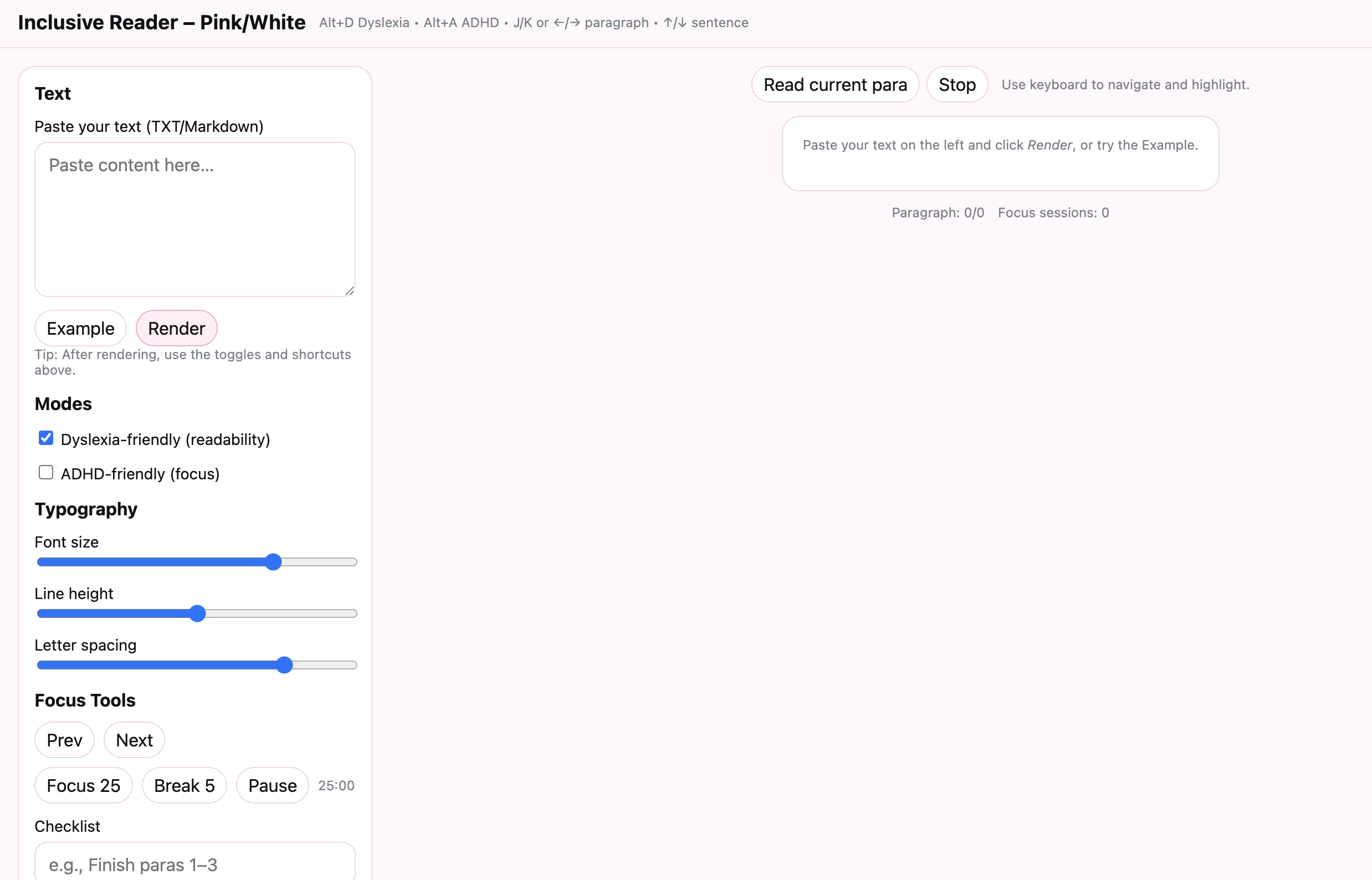1372x880 pixels.
Task: Click the 25:00 timer display
Action: (x=336, y=786)
